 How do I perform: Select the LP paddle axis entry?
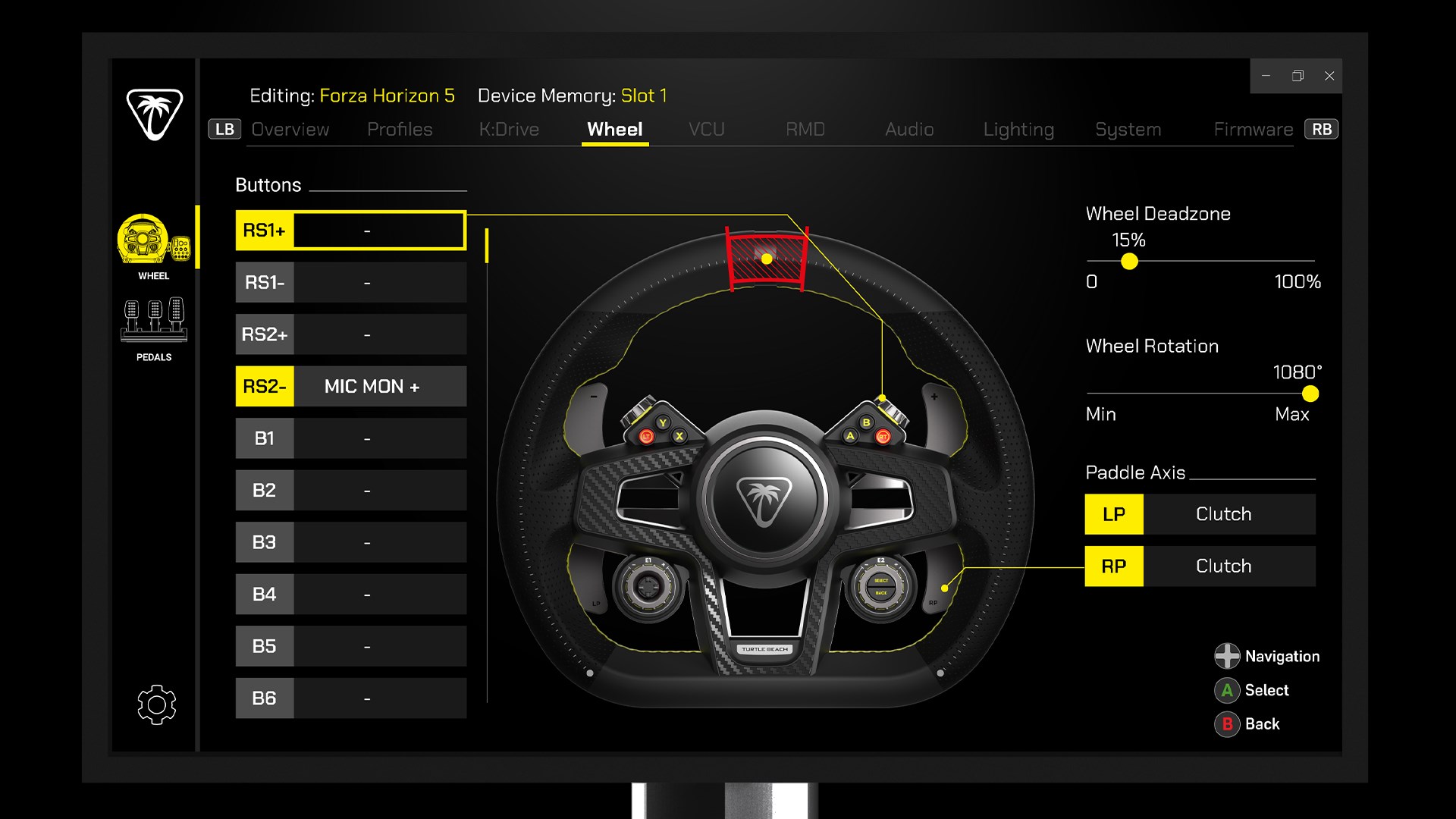(x=1113, y=514)
